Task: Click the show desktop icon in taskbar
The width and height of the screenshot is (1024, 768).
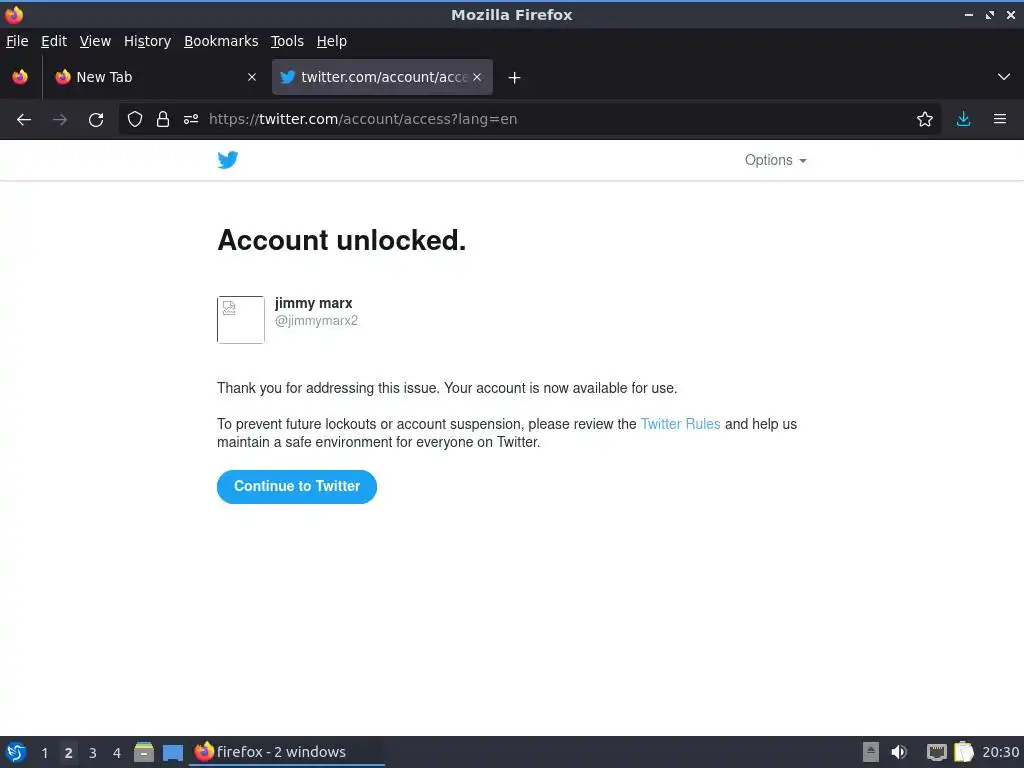Action: pos(173,752)
